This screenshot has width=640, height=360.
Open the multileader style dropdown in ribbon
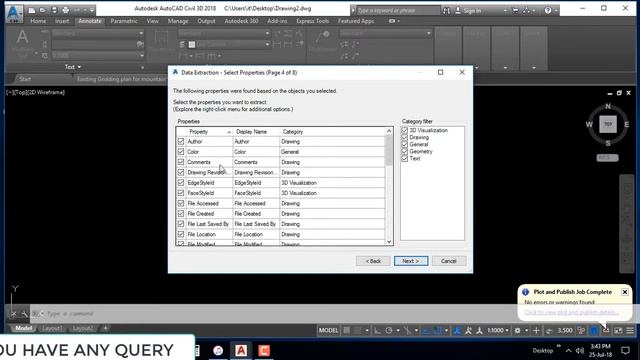[x=429, y=33]
